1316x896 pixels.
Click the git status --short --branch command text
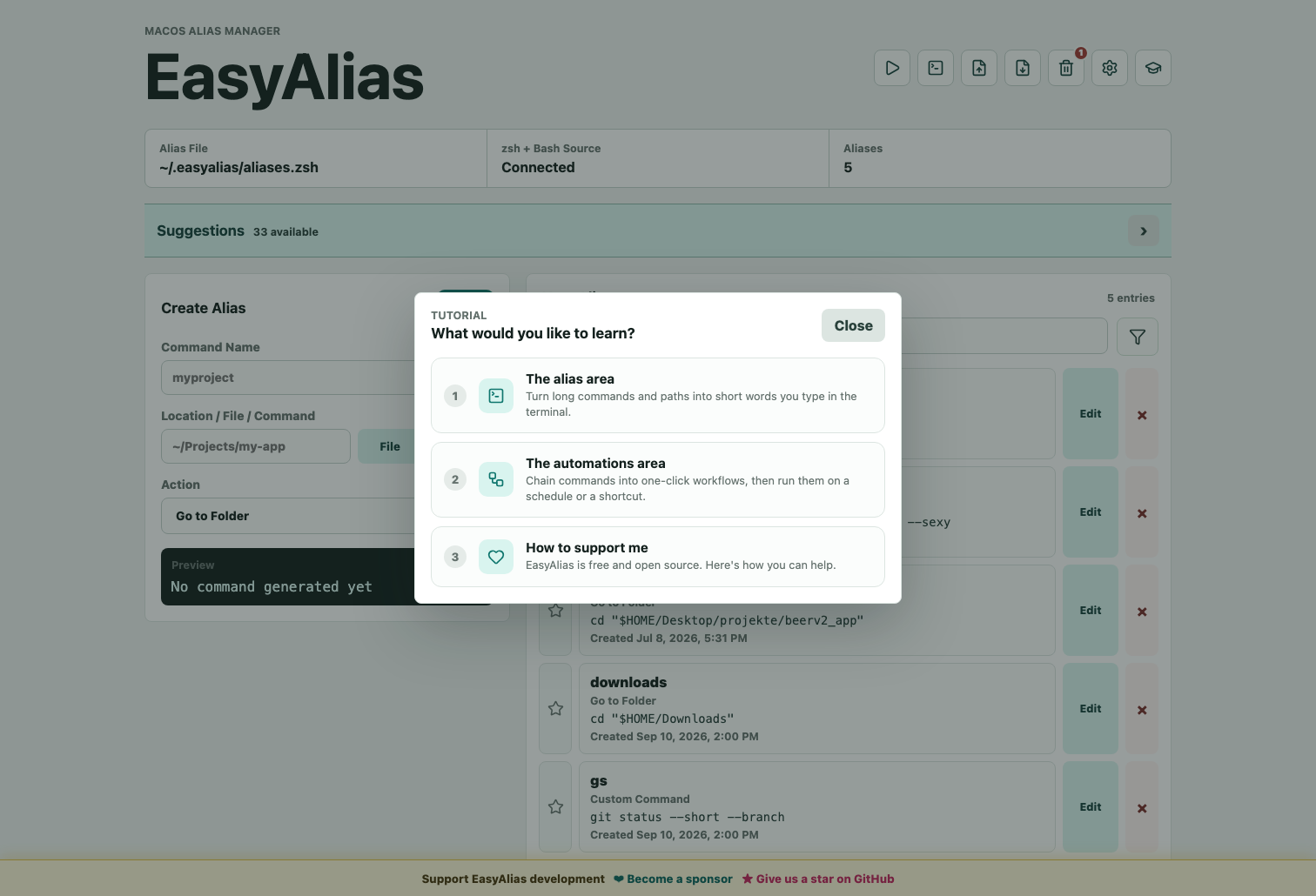coord(688,818)
